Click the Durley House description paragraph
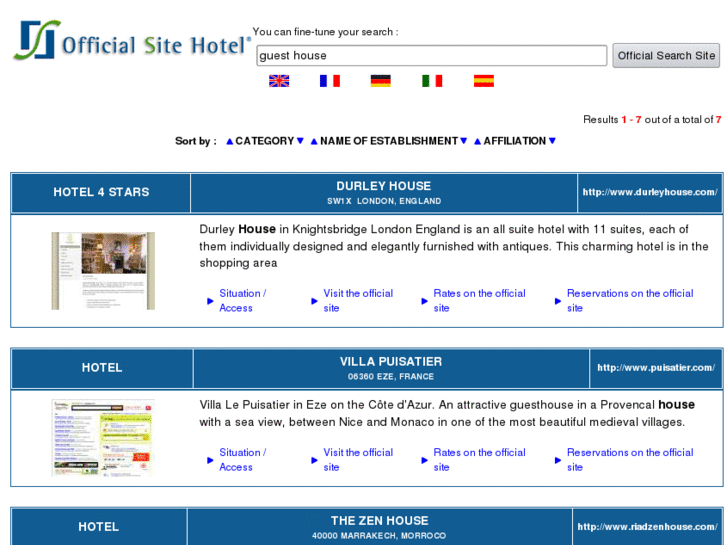The width and height of the screenshot is (727, 545). click(x=453, y=246)
